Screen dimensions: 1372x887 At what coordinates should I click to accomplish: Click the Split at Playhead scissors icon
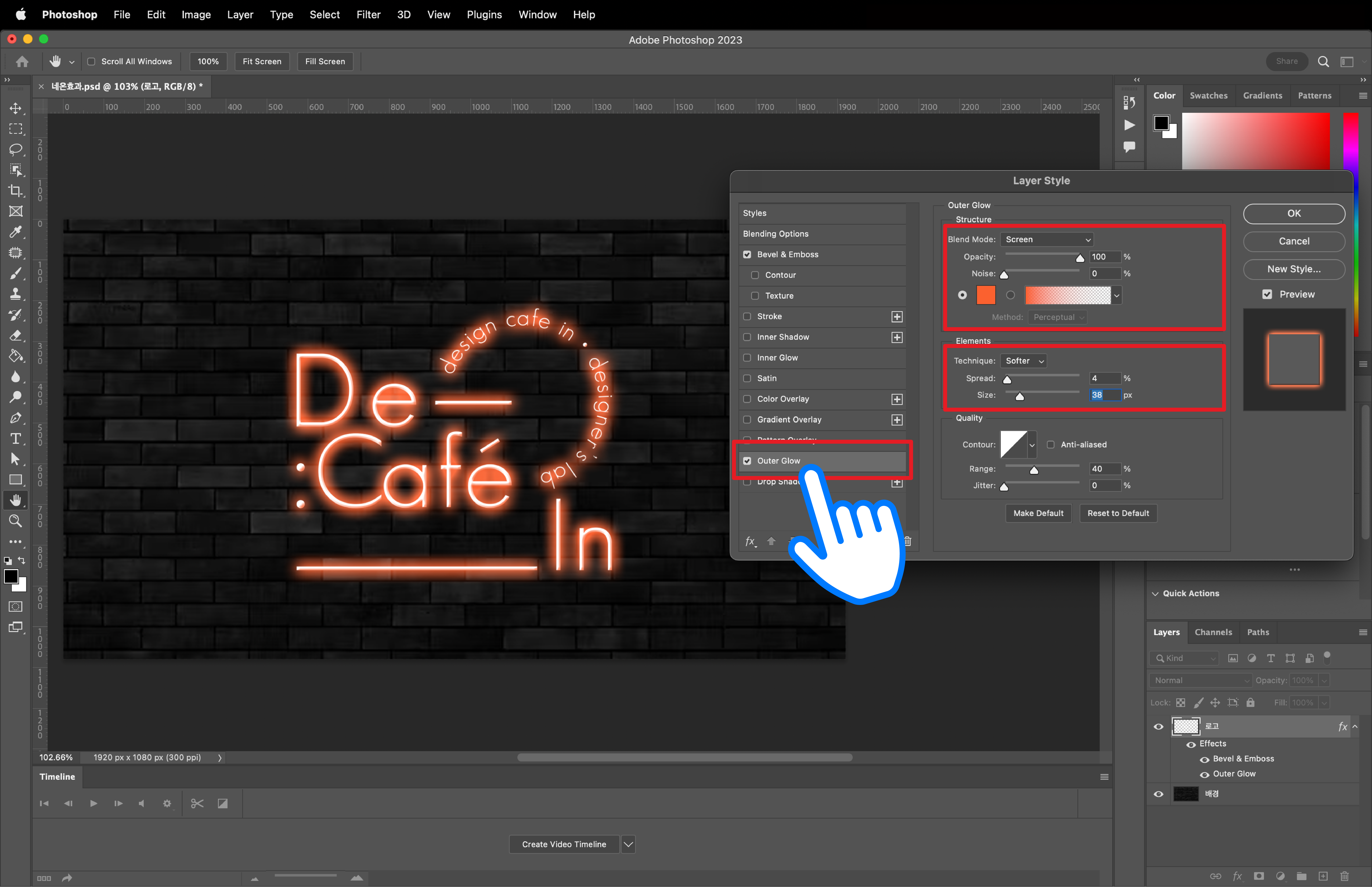(x=197, y=804)
